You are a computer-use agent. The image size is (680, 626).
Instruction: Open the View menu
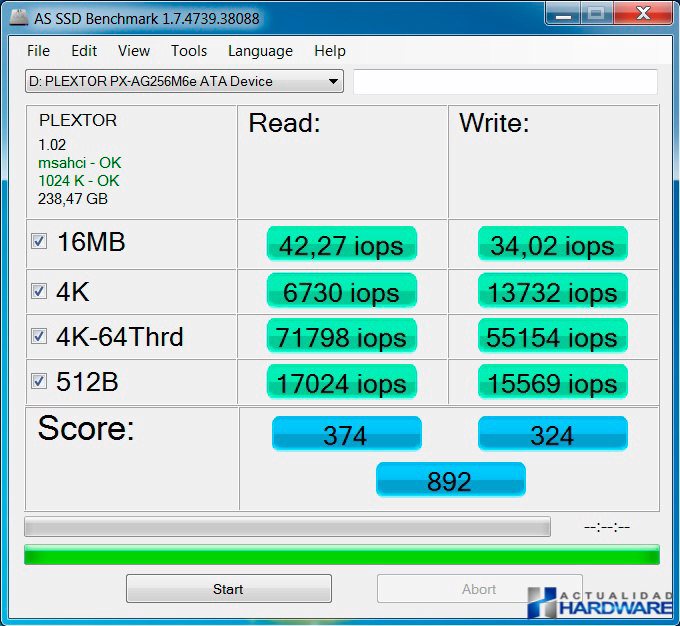133,51
